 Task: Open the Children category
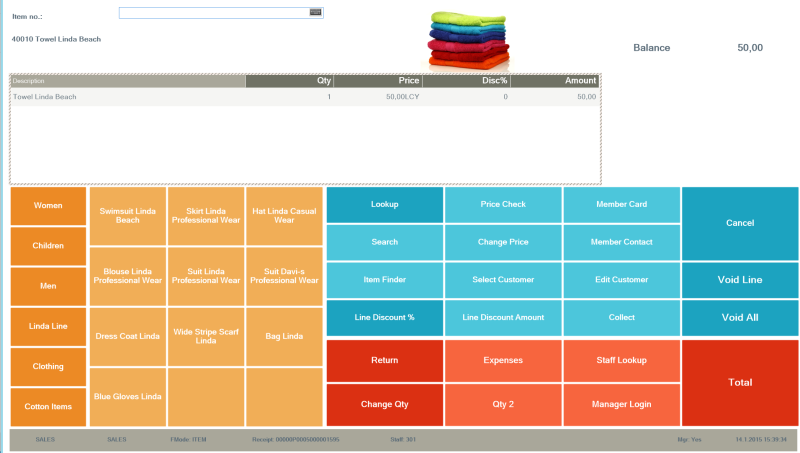point(48,246)
